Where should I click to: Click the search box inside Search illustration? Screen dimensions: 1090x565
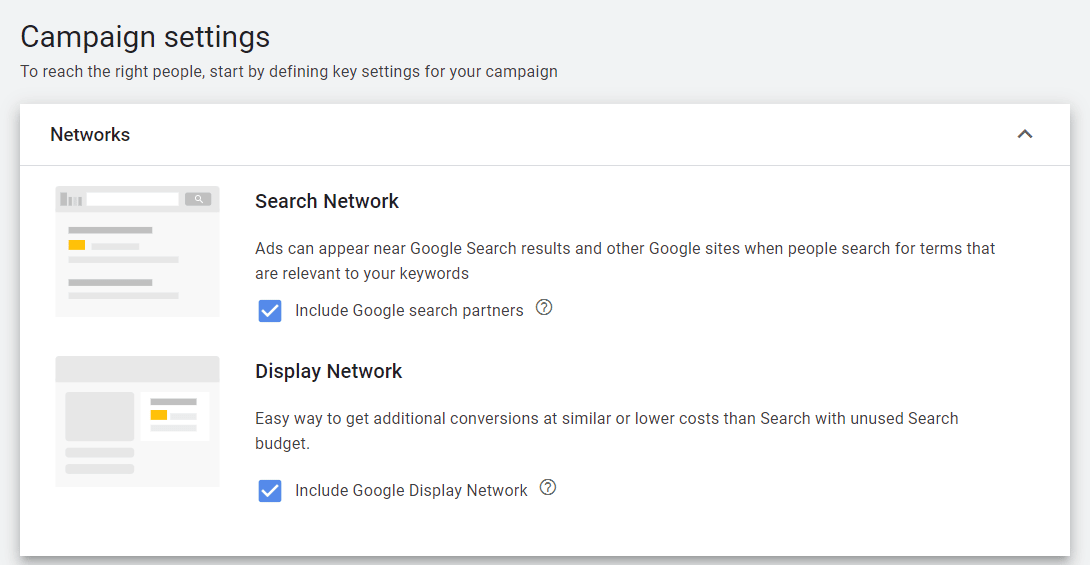pyautogui.click(x=132, y=199)
